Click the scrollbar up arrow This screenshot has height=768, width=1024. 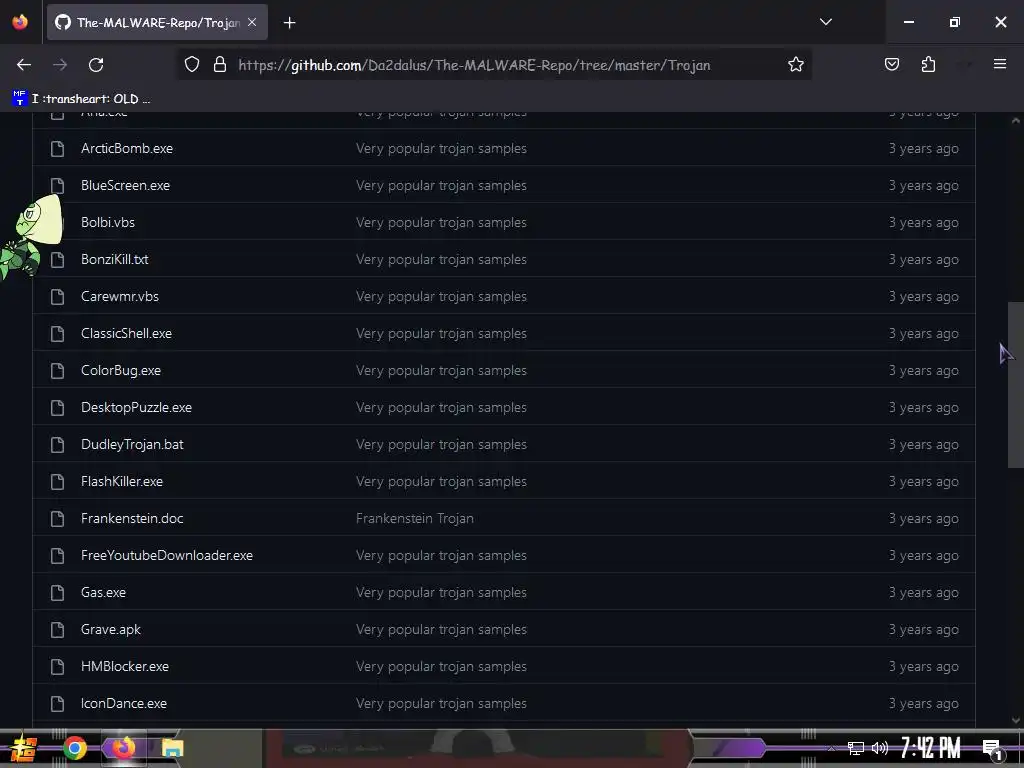point(1016,120)
